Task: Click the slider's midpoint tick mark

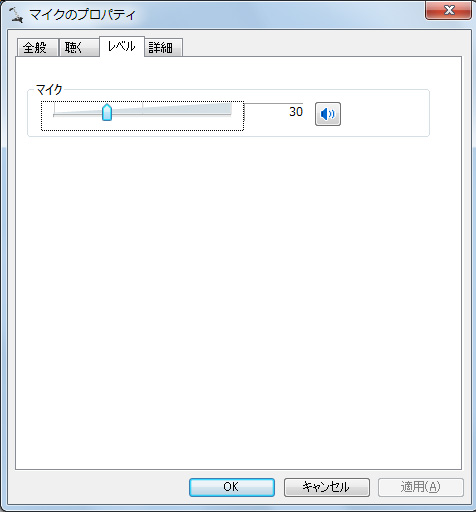Action: [x=142, y=108]
